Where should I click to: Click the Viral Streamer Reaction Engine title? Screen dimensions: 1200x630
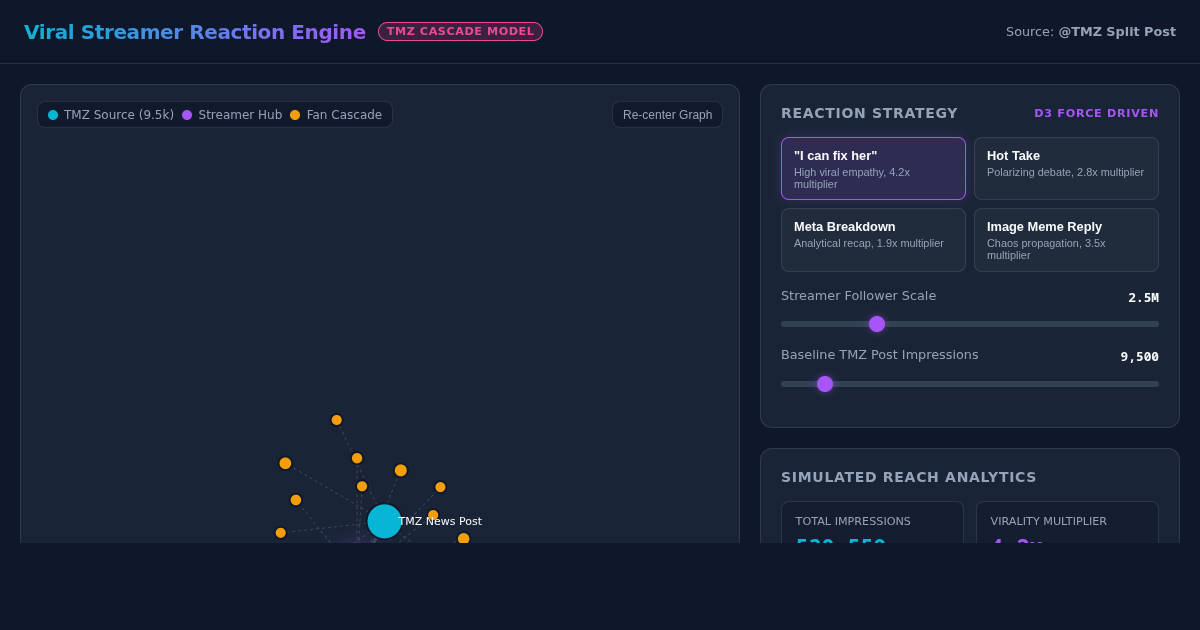coord(195,32)
